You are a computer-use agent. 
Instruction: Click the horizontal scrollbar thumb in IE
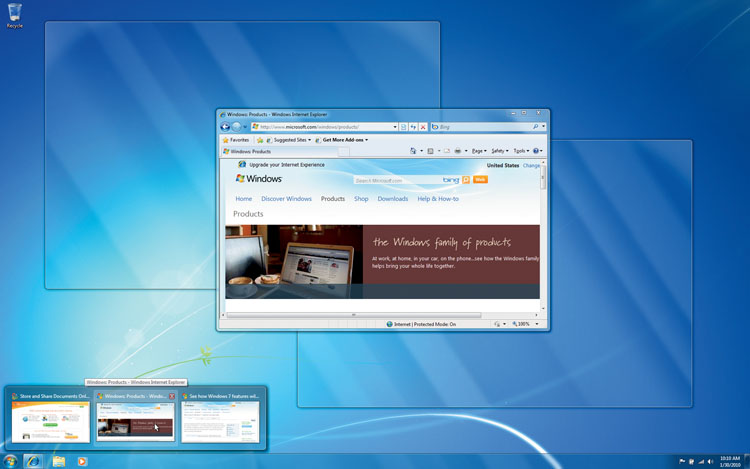click(353, 315)
